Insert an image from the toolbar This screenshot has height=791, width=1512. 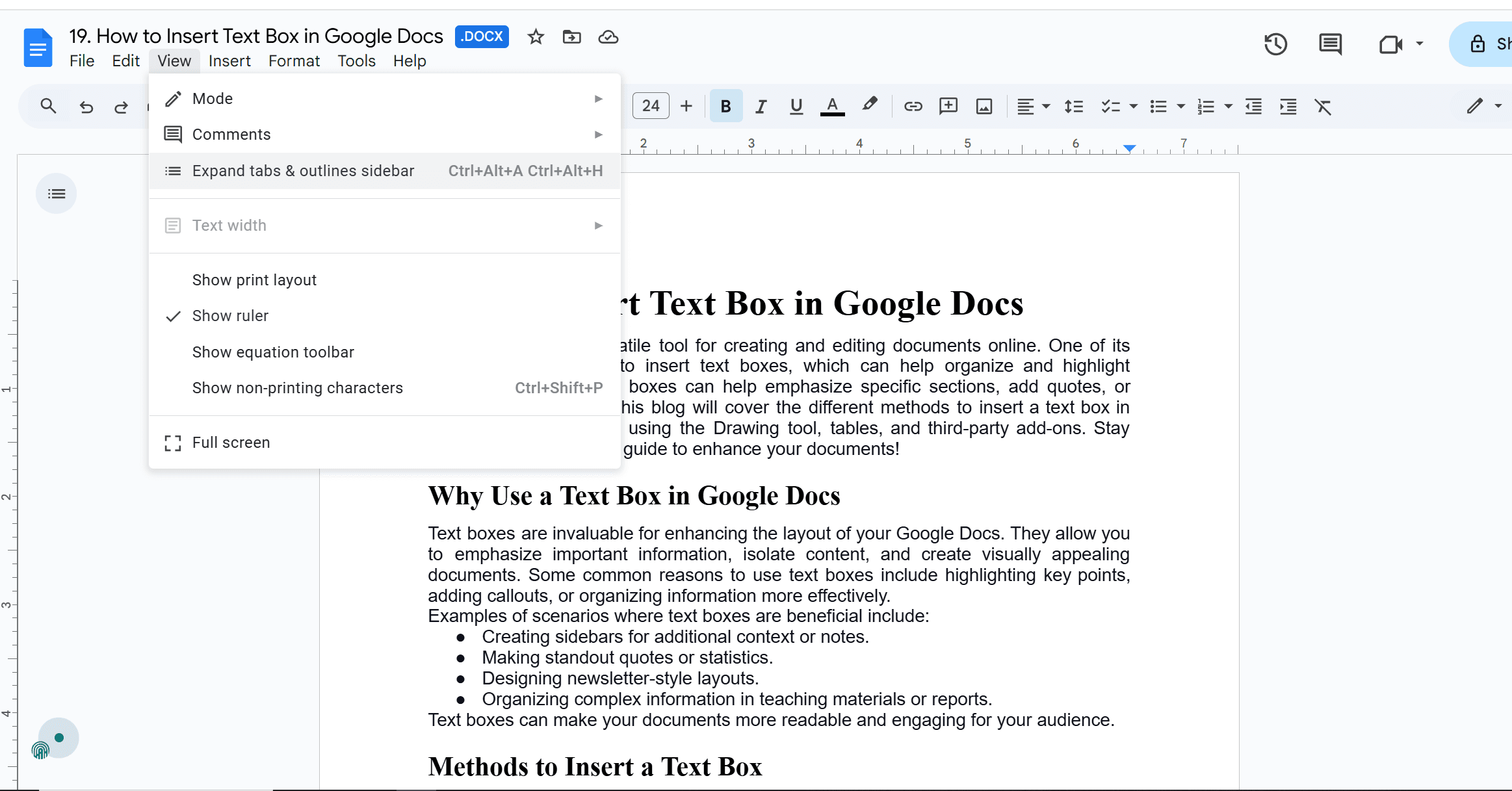[984, 106]
